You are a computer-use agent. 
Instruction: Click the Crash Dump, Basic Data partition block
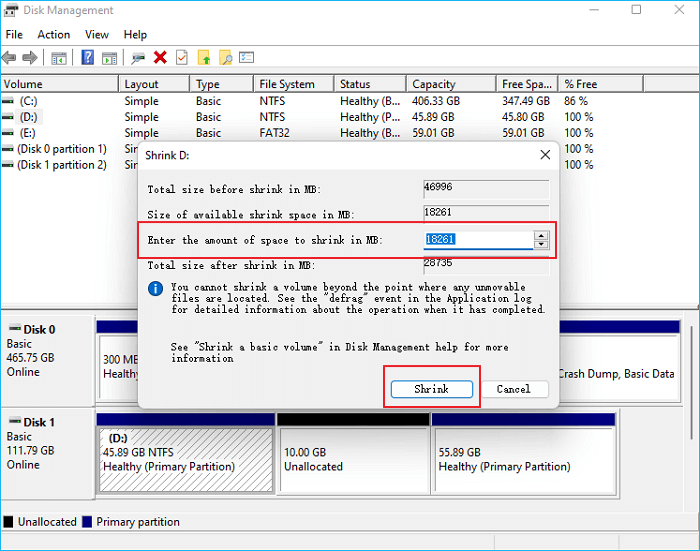[619, 367]
